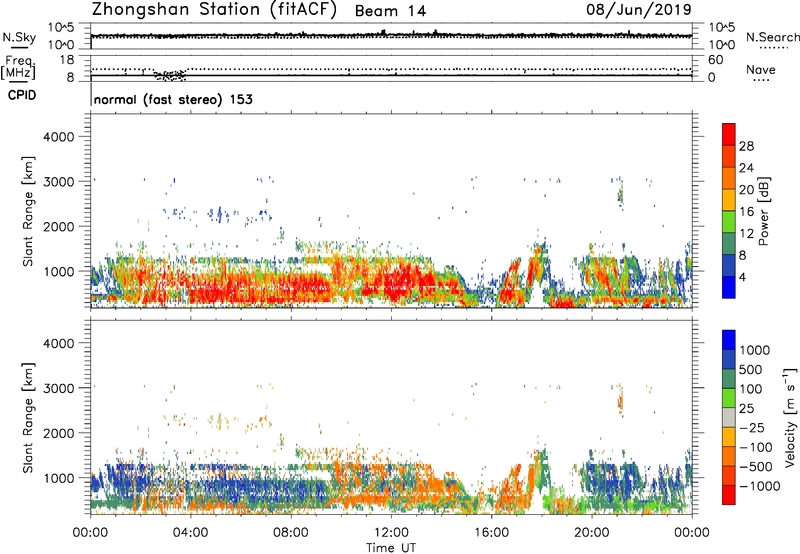Click the power colorbar orange segment
800x554 pixels.
pos(729,179)
